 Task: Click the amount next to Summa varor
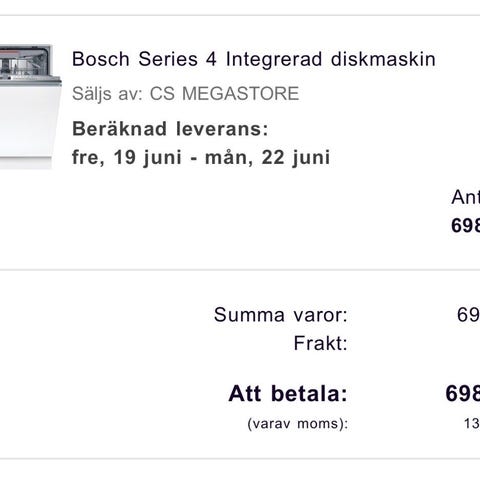coord(468,315)
